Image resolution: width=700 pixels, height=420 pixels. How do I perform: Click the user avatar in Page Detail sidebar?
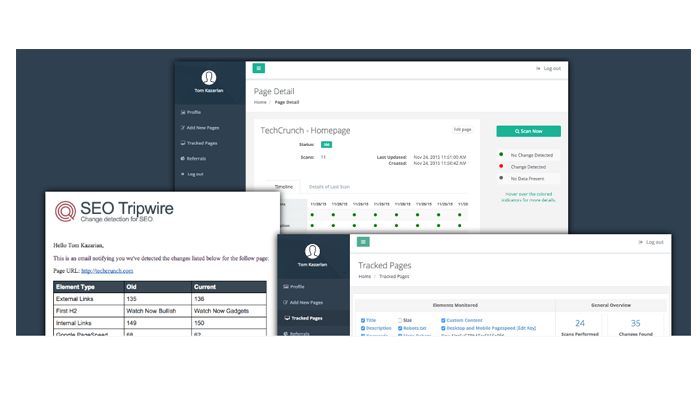point(208,78)
